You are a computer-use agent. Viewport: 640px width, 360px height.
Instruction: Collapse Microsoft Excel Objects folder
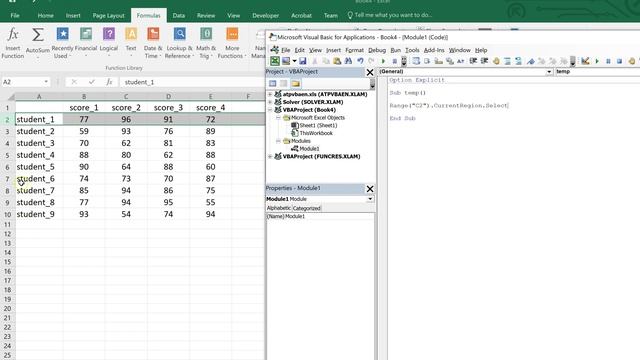pyautogui.click(x=278, y=118)
